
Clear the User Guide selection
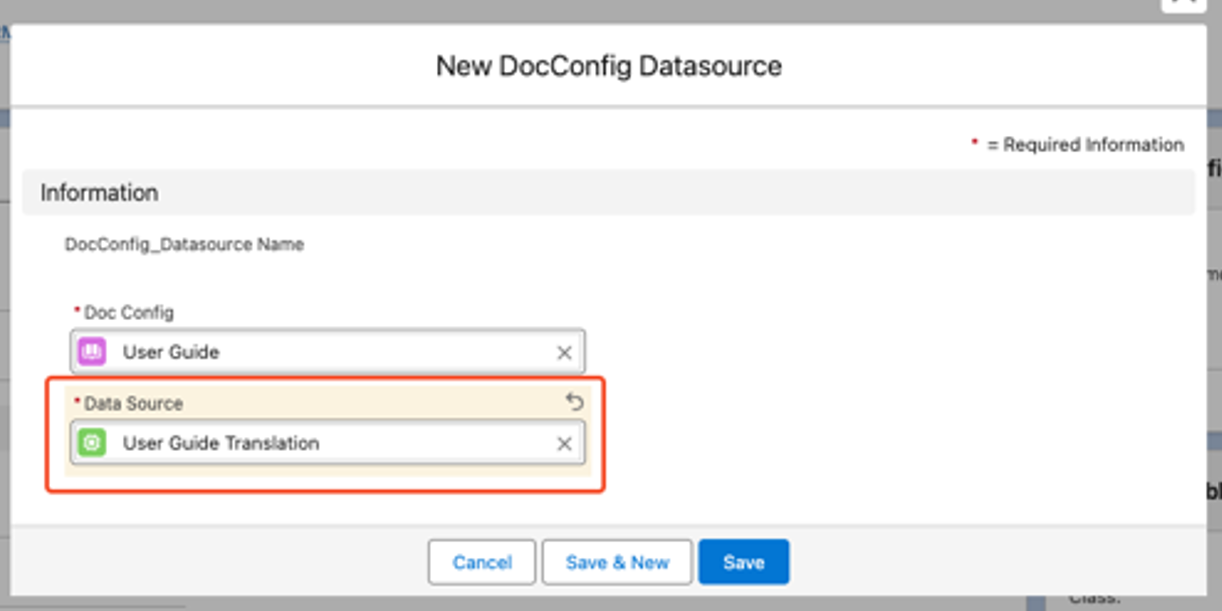[x=564, y=353]
